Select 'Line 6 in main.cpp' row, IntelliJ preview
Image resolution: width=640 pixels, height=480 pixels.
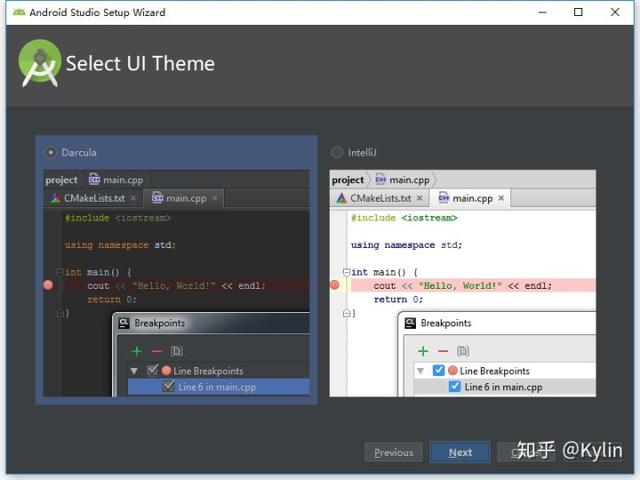pyautogui.click(x=505, y=387)
